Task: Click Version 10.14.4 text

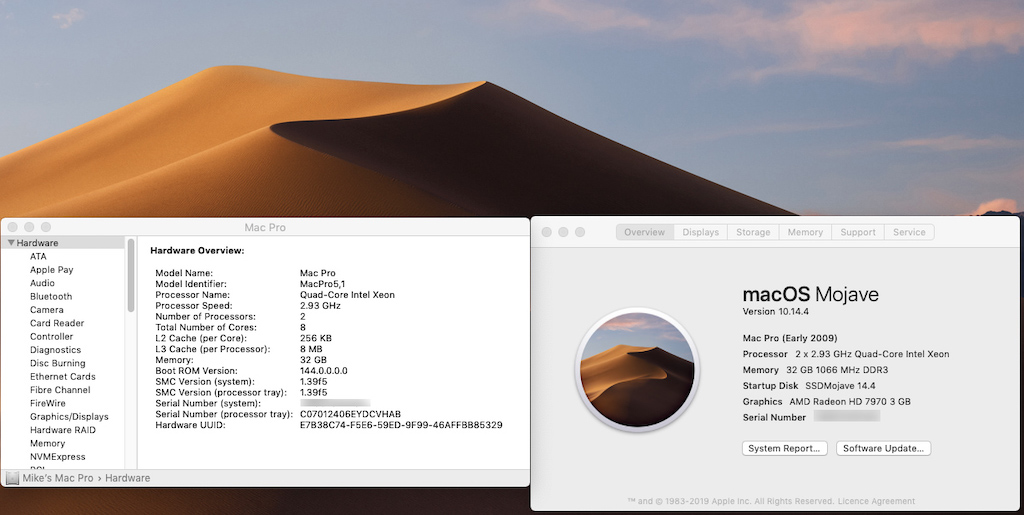Action: click(x=775, y=311)
